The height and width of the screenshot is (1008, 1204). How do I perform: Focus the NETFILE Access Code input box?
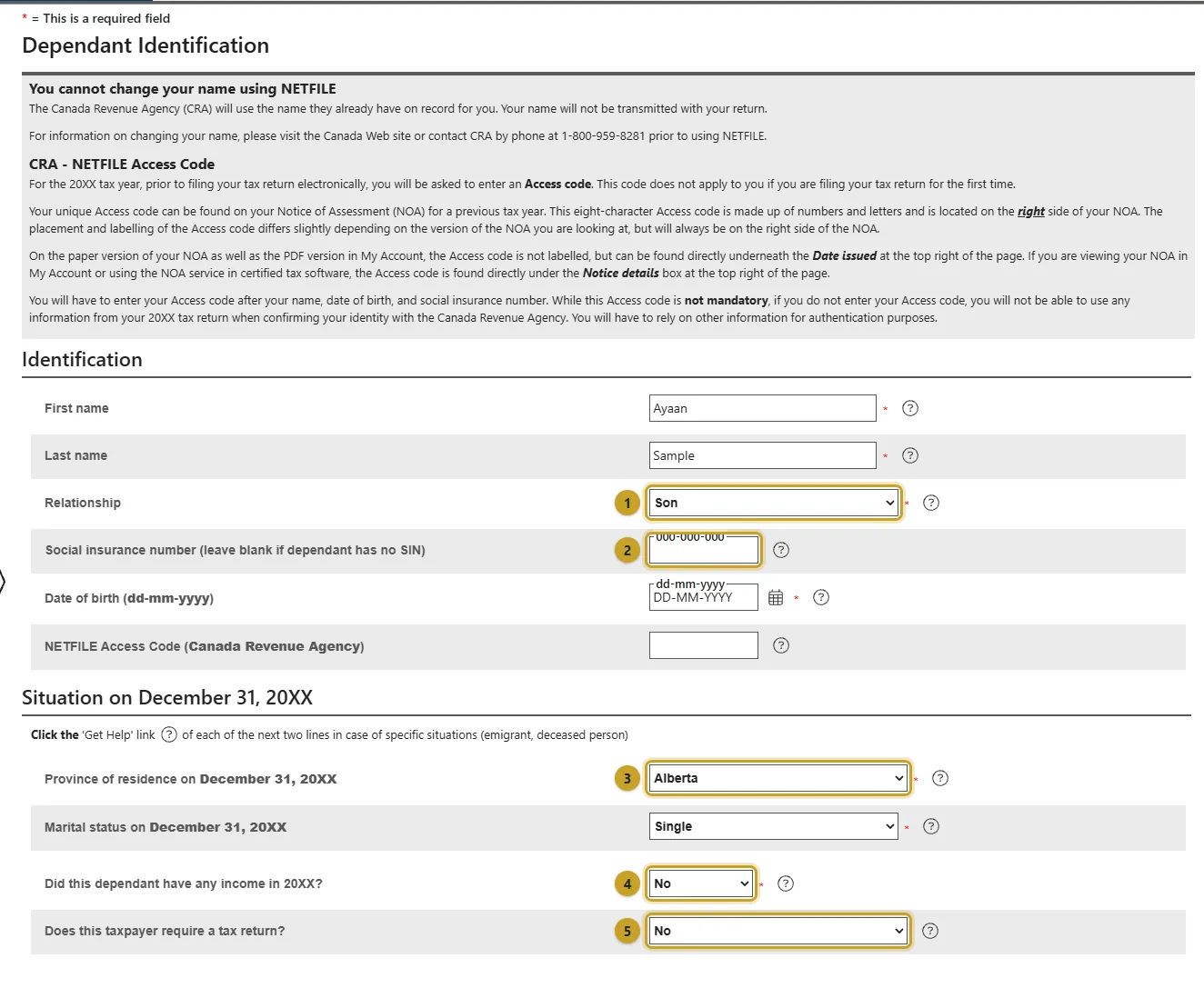pyautogui.click(x=704, y=645)
